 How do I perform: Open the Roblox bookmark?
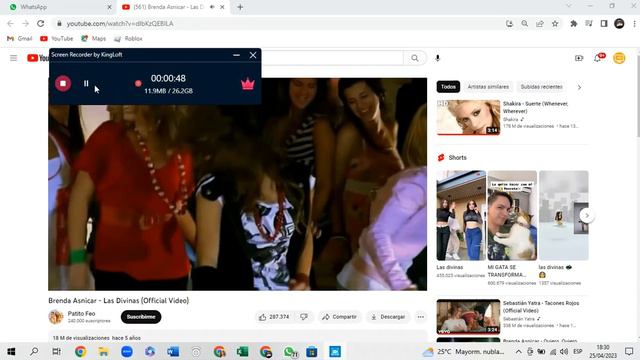pos(128,38)
